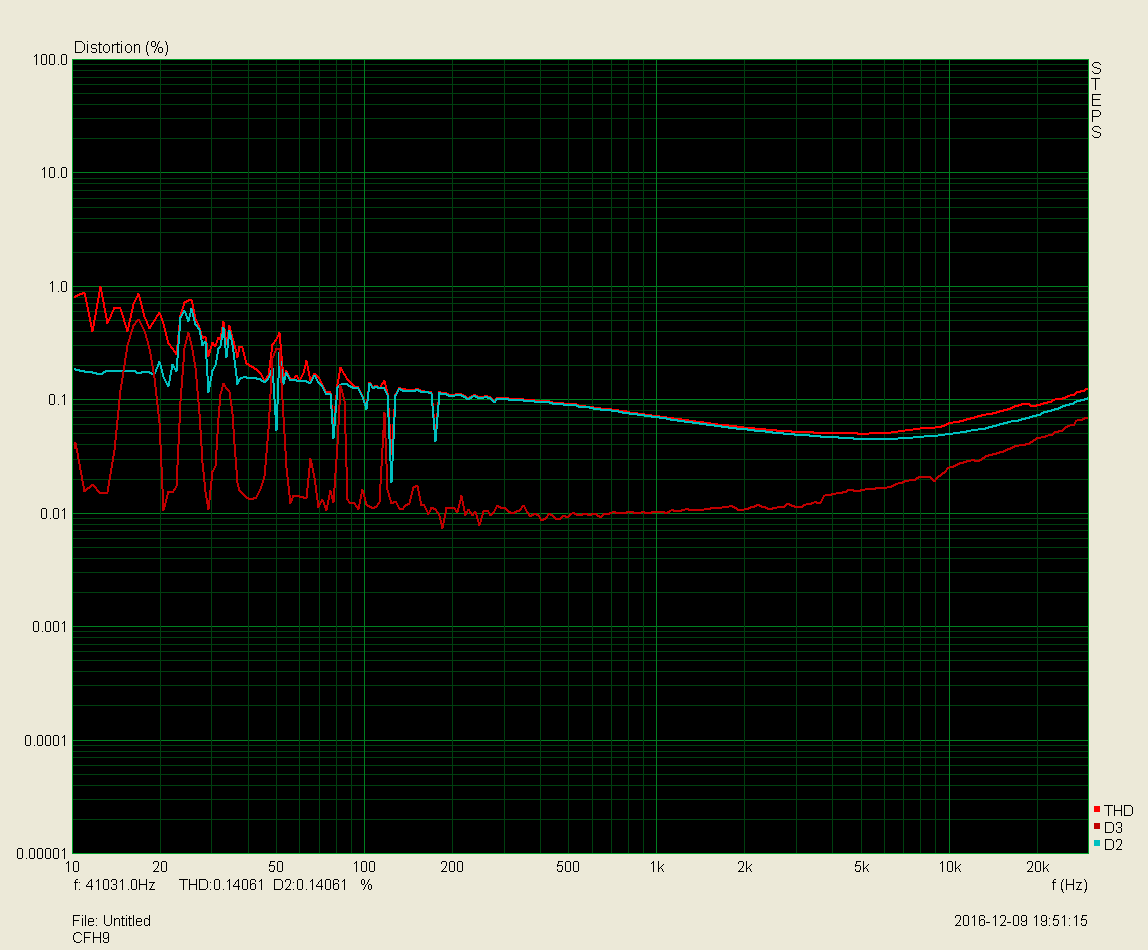Click the 0.00001 y-axis tick label

pos(42,853)
